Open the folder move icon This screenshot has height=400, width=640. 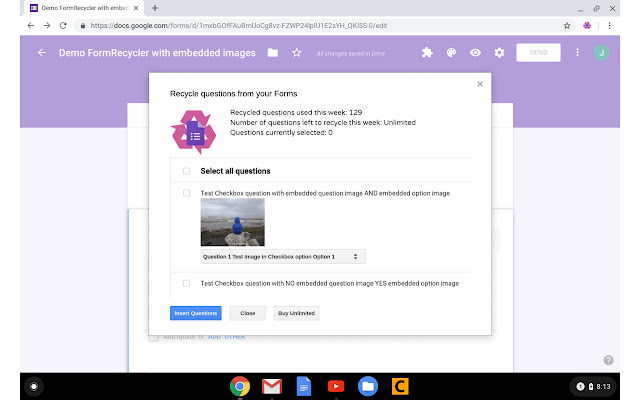point(273,53)
